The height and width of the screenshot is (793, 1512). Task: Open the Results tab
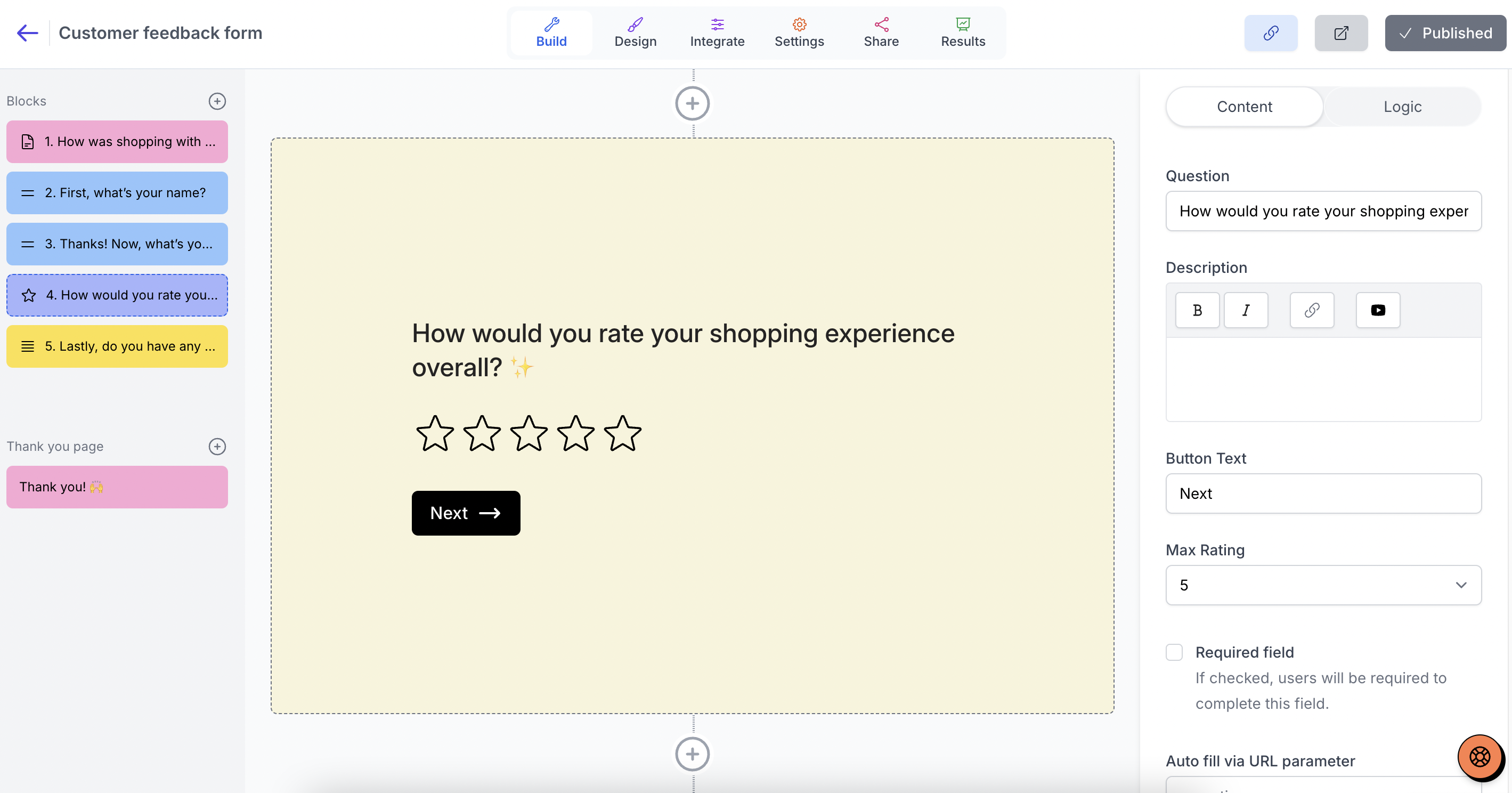pos(963,33)
